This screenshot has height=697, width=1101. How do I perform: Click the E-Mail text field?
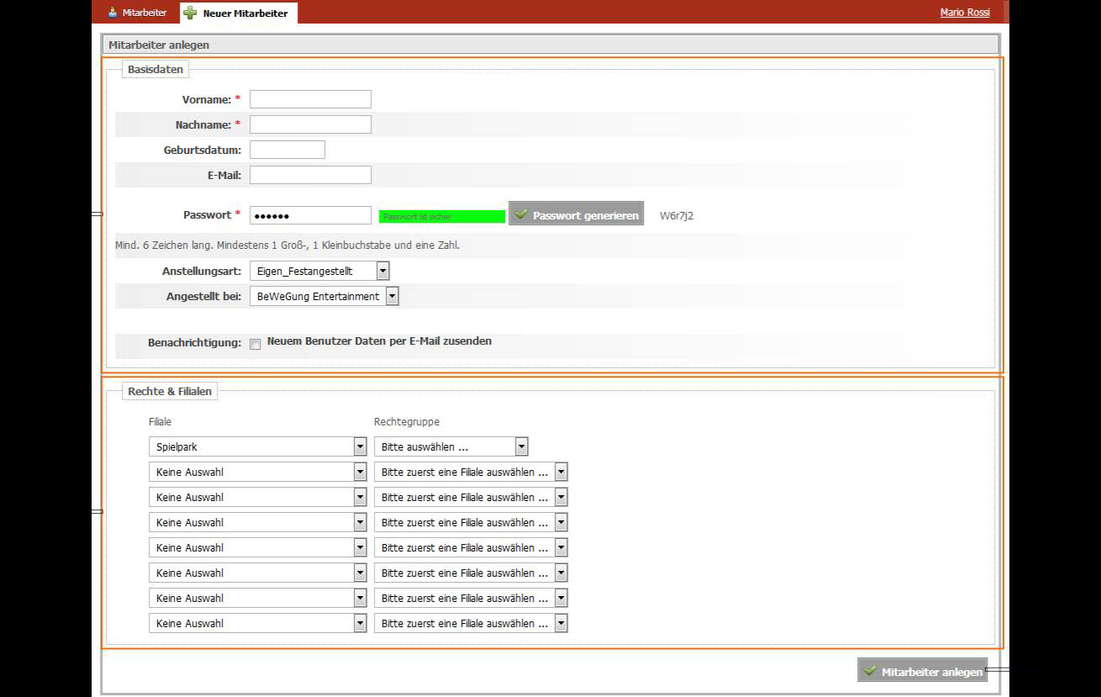tap(310, 175)
